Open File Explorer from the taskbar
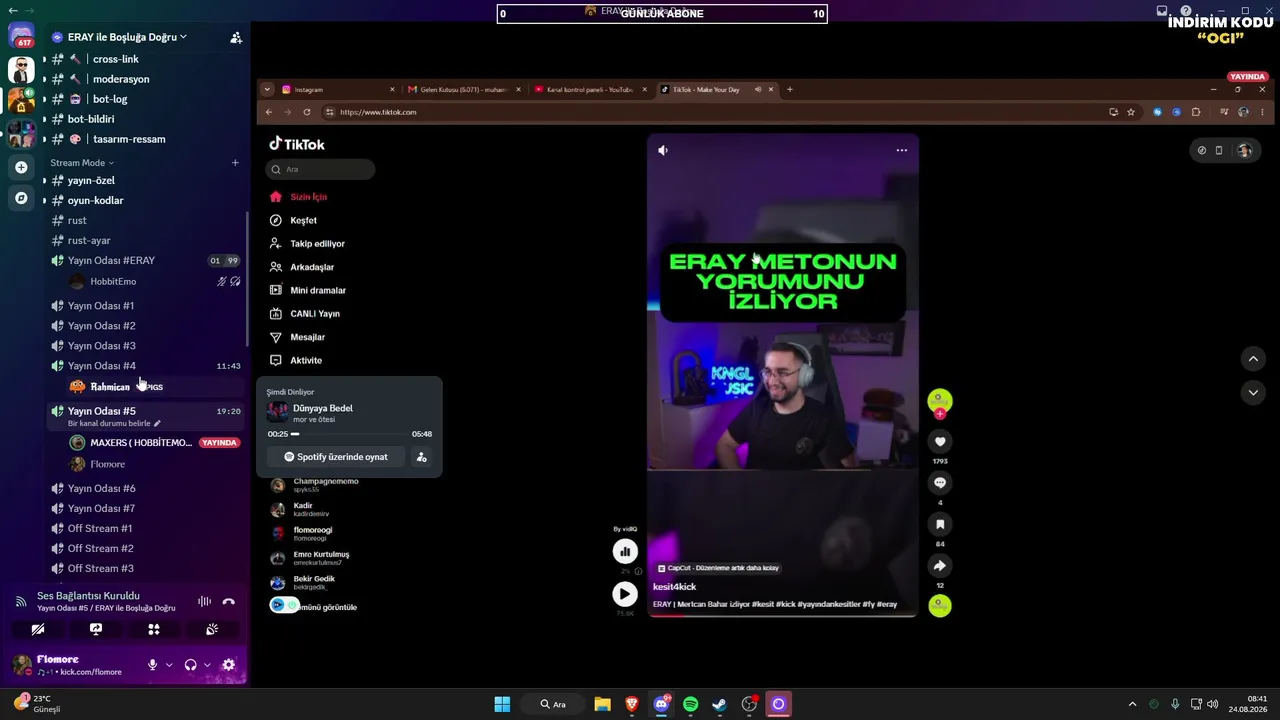 coord(602,704)
